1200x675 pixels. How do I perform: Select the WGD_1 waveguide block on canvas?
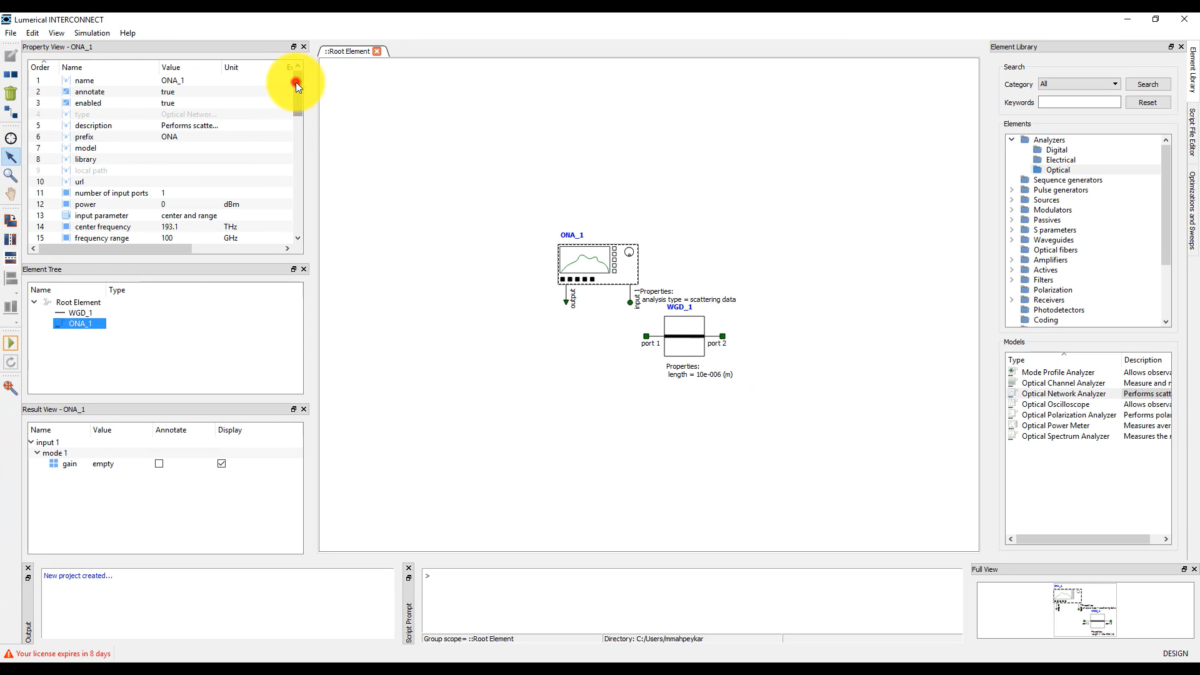pyautogui.click(x=684, y=336)
